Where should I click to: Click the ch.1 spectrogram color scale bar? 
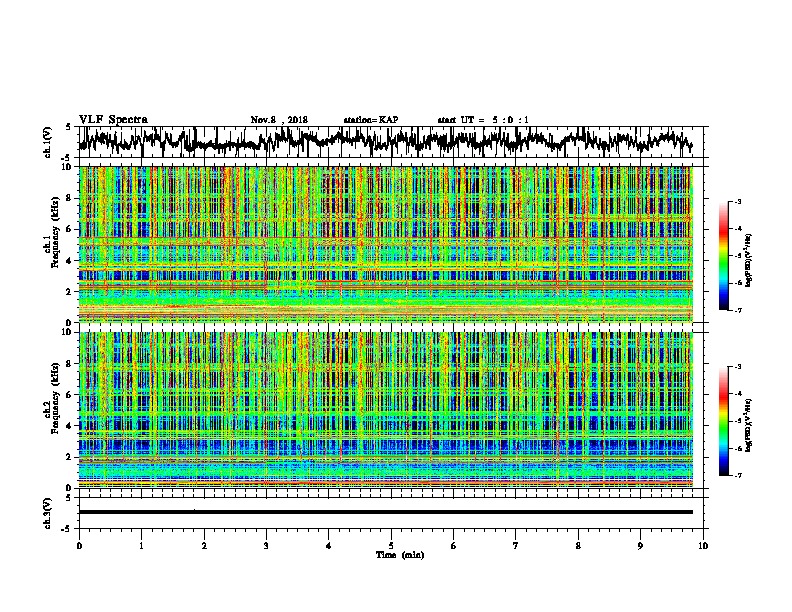pos(723,256)
